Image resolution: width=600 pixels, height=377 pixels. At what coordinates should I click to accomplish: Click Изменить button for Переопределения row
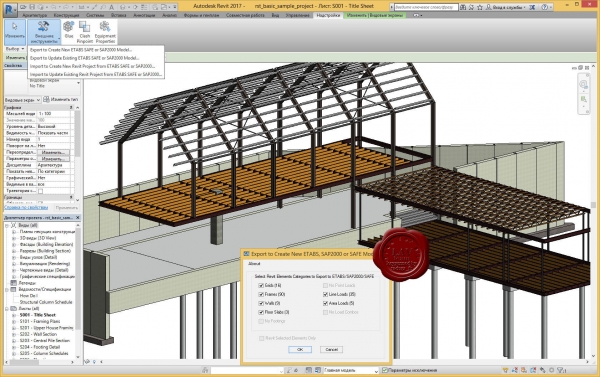pyautogui.click(x=53, y=152)
